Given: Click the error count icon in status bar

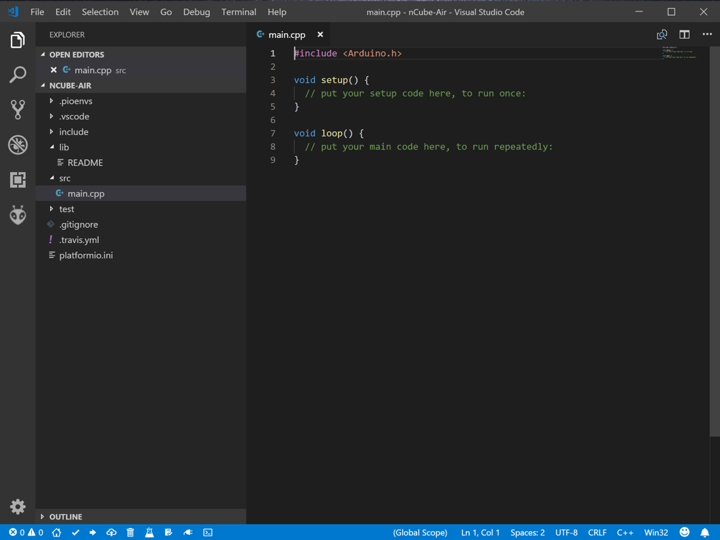Looking at the screenshot, I should 13,533.
